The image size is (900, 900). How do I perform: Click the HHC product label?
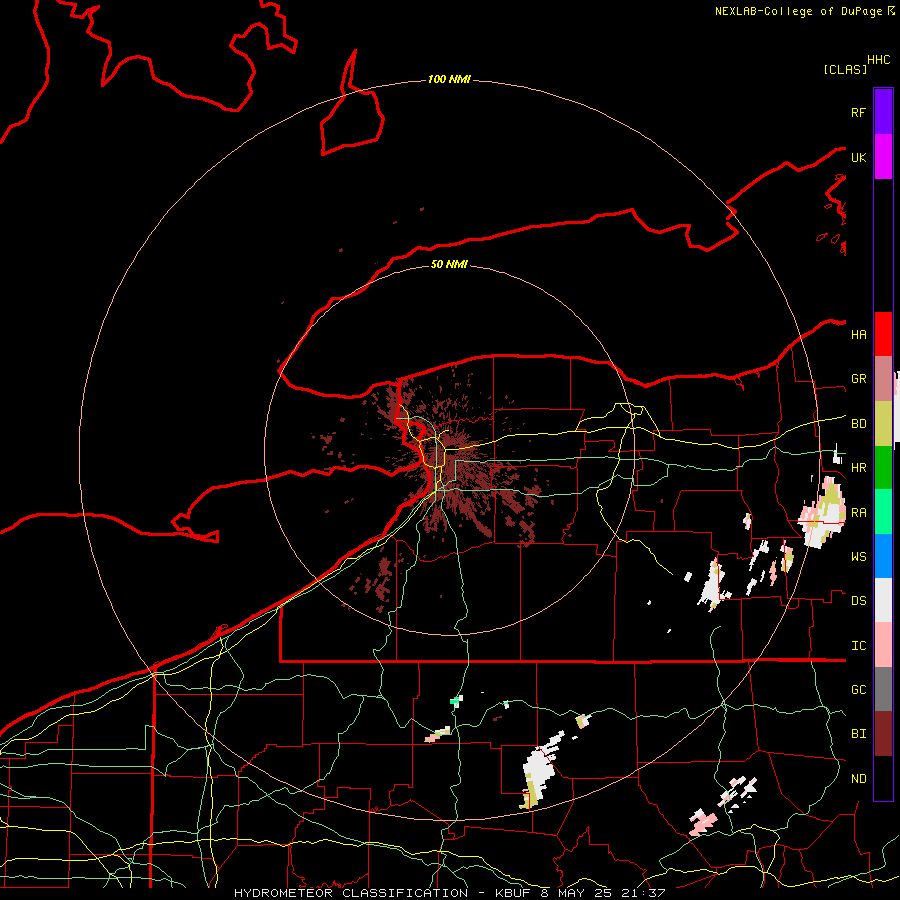tap(878, 60)
